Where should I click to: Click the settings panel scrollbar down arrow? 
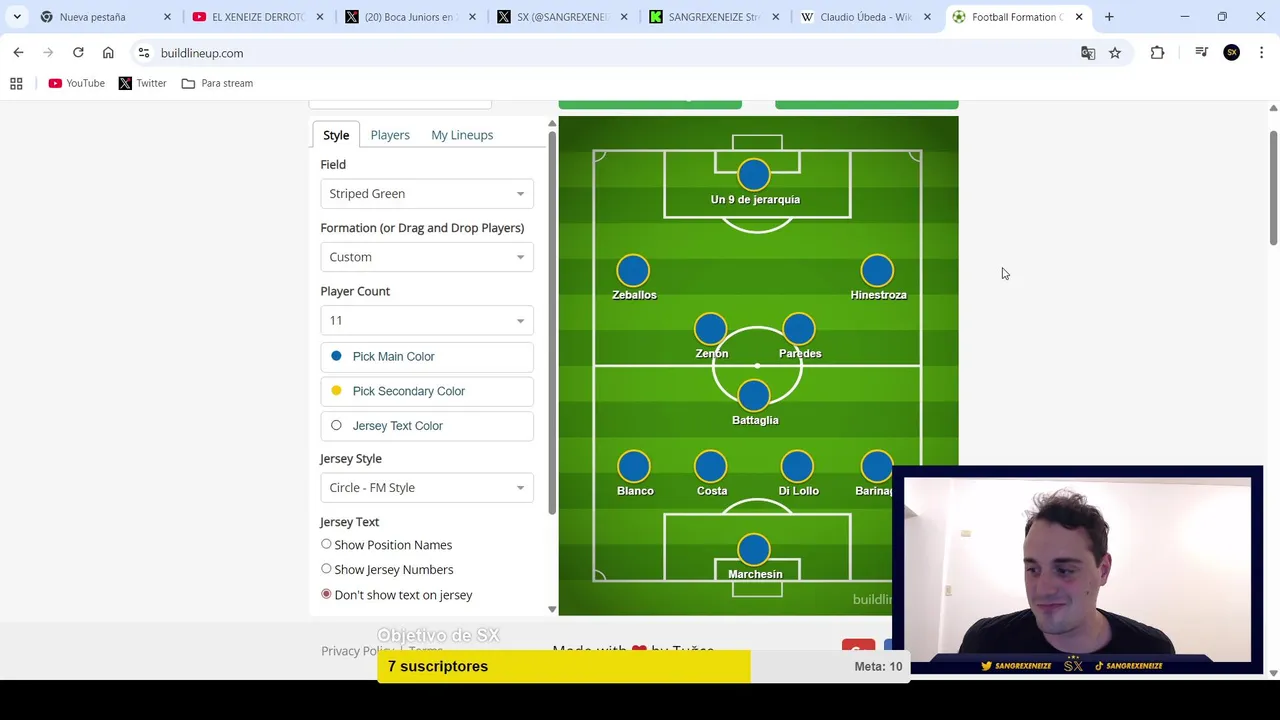coord(552,609)
